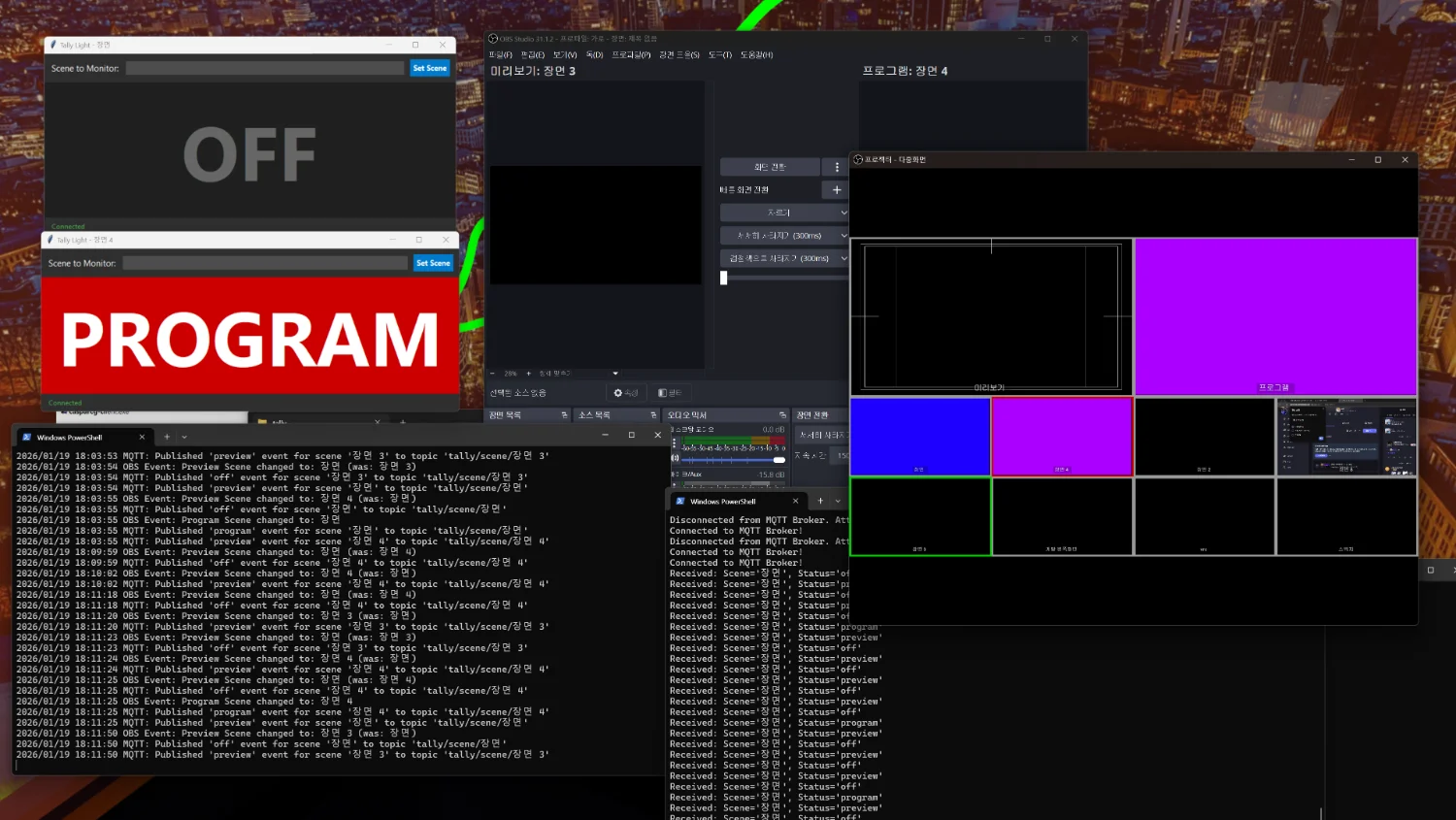Click the desktop audio volume slider handle
This screenshot has width=1456, height=820.
tap(778, 459)
